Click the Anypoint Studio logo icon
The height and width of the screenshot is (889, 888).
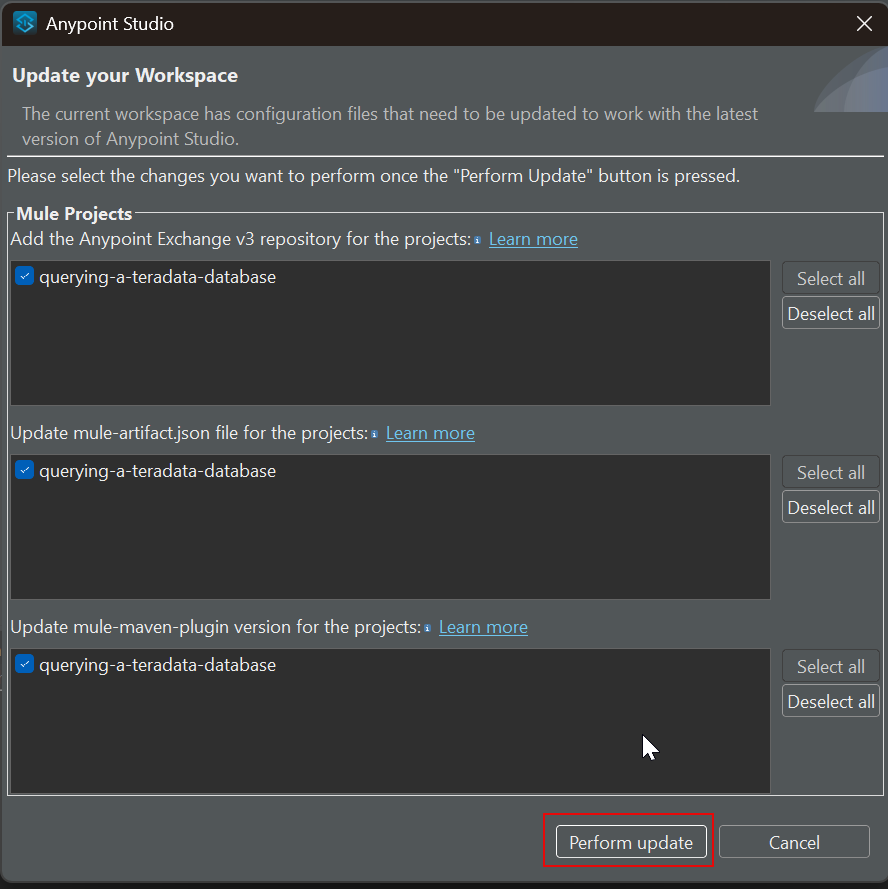pos(25,23)
